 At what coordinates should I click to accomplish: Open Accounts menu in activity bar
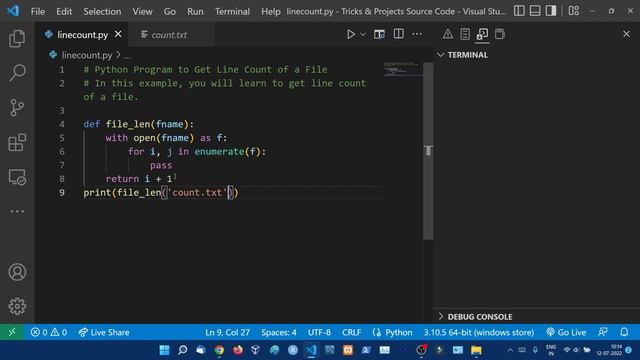(x=17, y=272)
